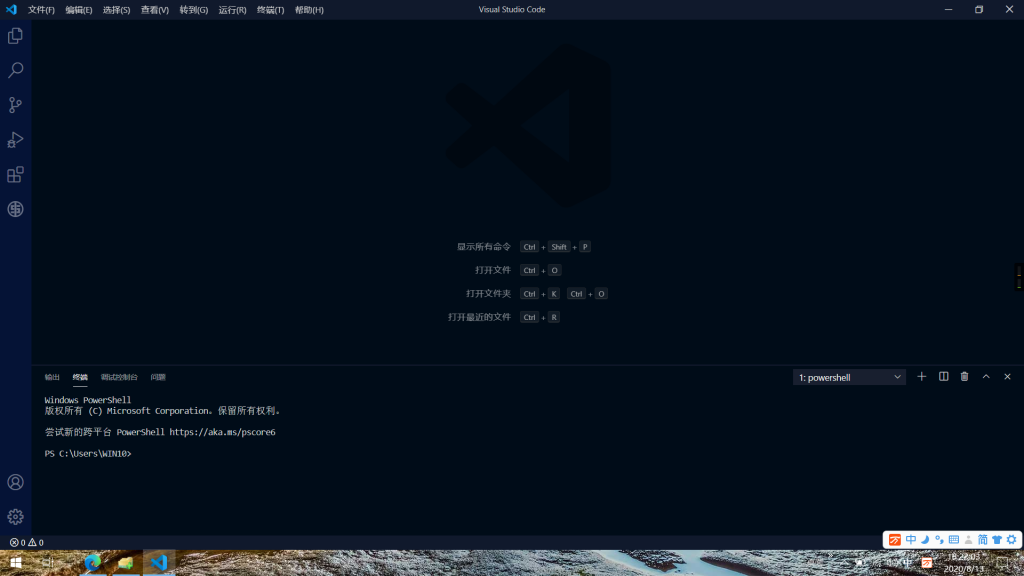Click the Sogou tray icon in the taskbar
This screenshot has height=576, width=1024.
click(927, 563)
